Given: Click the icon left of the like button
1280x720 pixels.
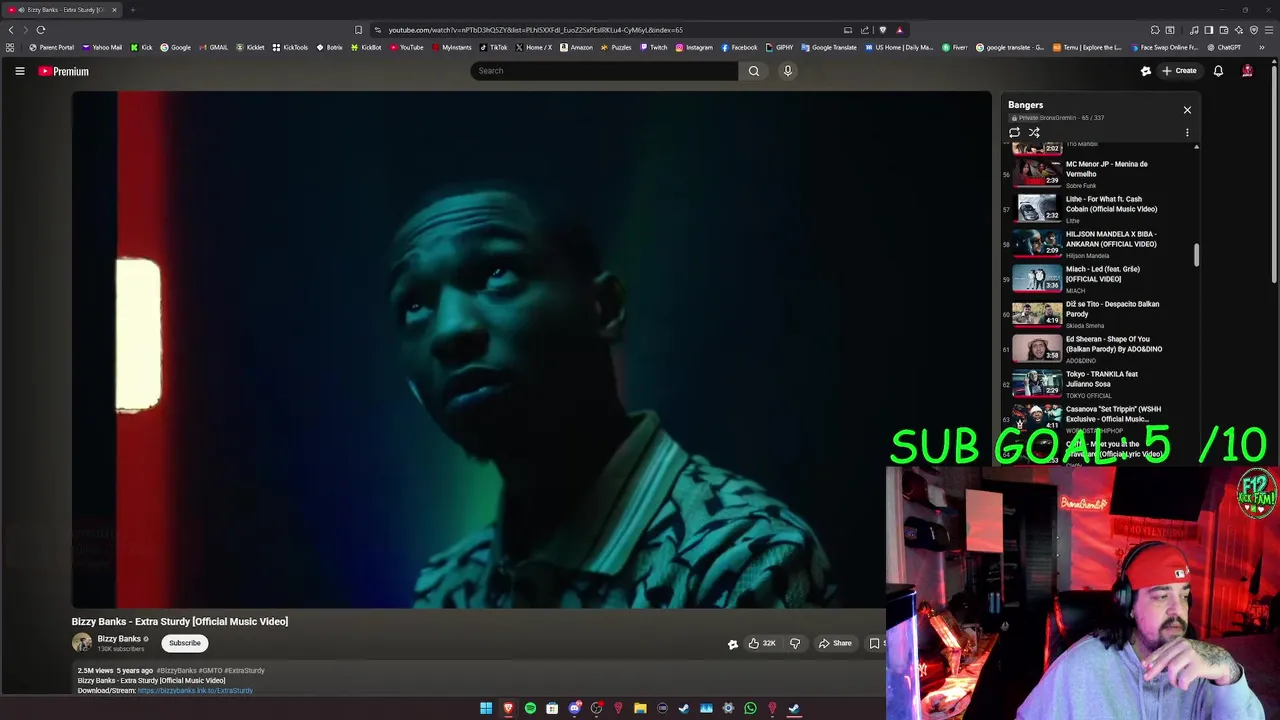Looking at the screenshot, I should [x=733, y=644].
